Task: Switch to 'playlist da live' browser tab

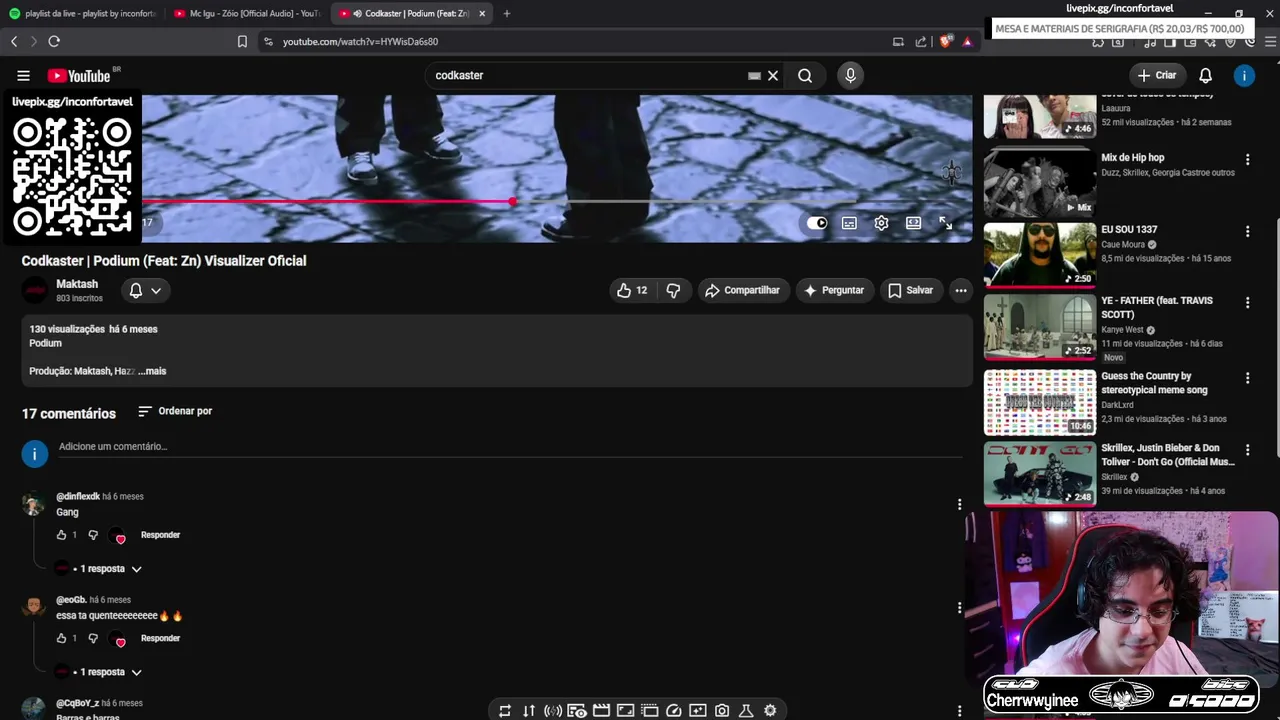Action: [x=82, y=14]
